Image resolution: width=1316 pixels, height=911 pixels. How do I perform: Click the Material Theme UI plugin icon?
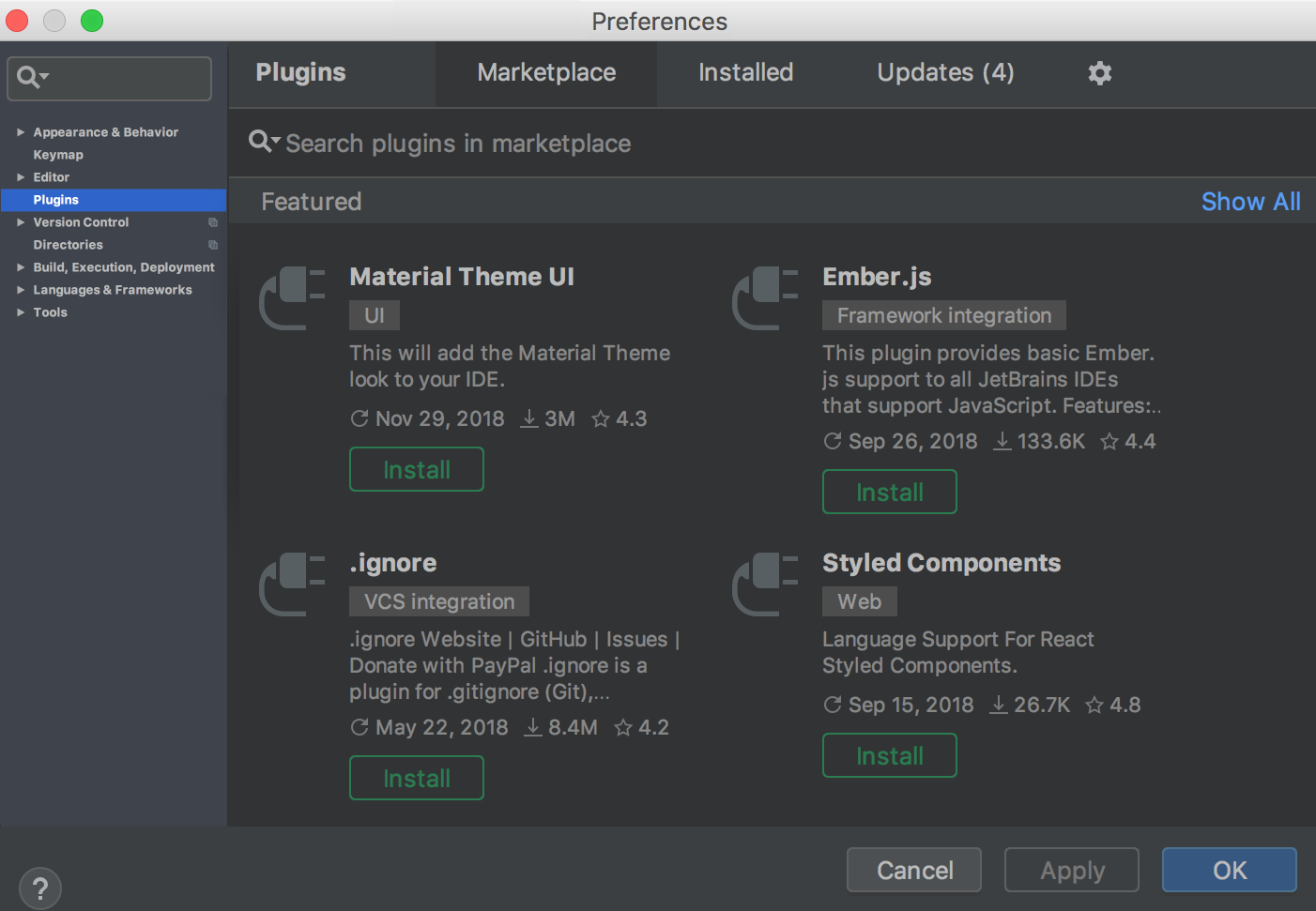tap(292, 298)
